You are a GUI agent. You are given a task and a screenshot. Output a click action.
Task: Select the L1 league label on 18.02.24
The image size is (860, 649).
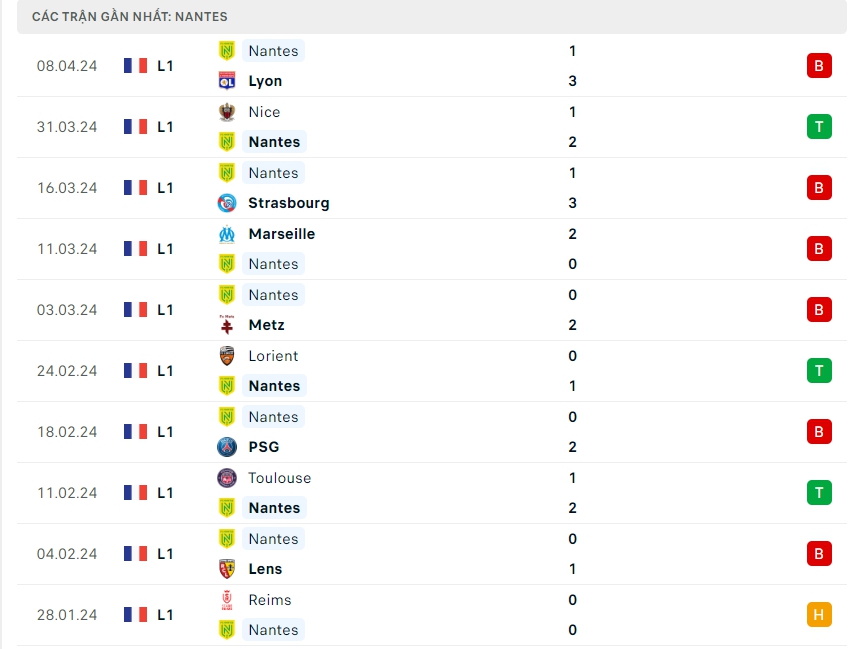165,432
